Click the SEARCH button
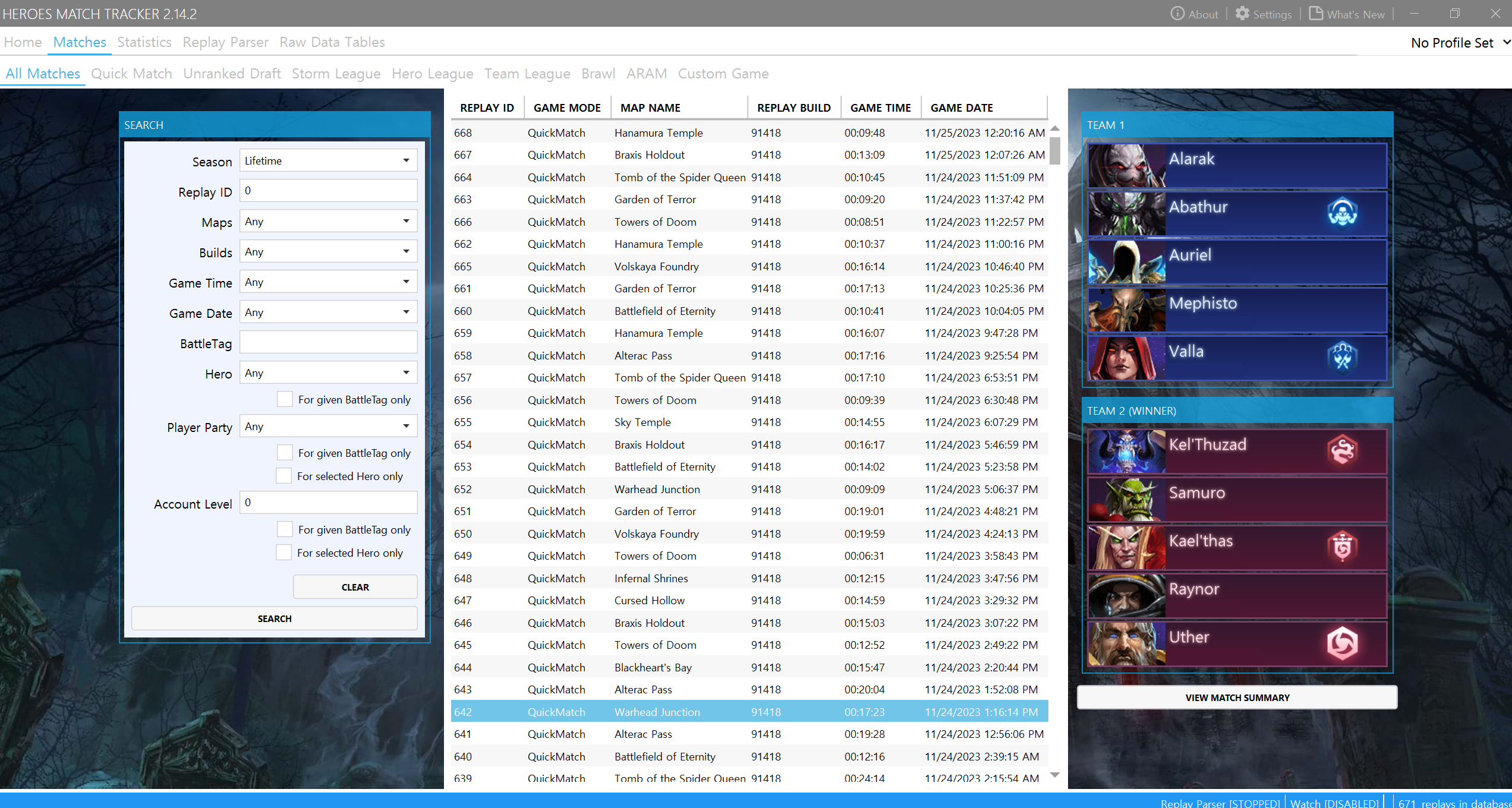This screenshot has width=1512, height=808. tap(275, 618)
